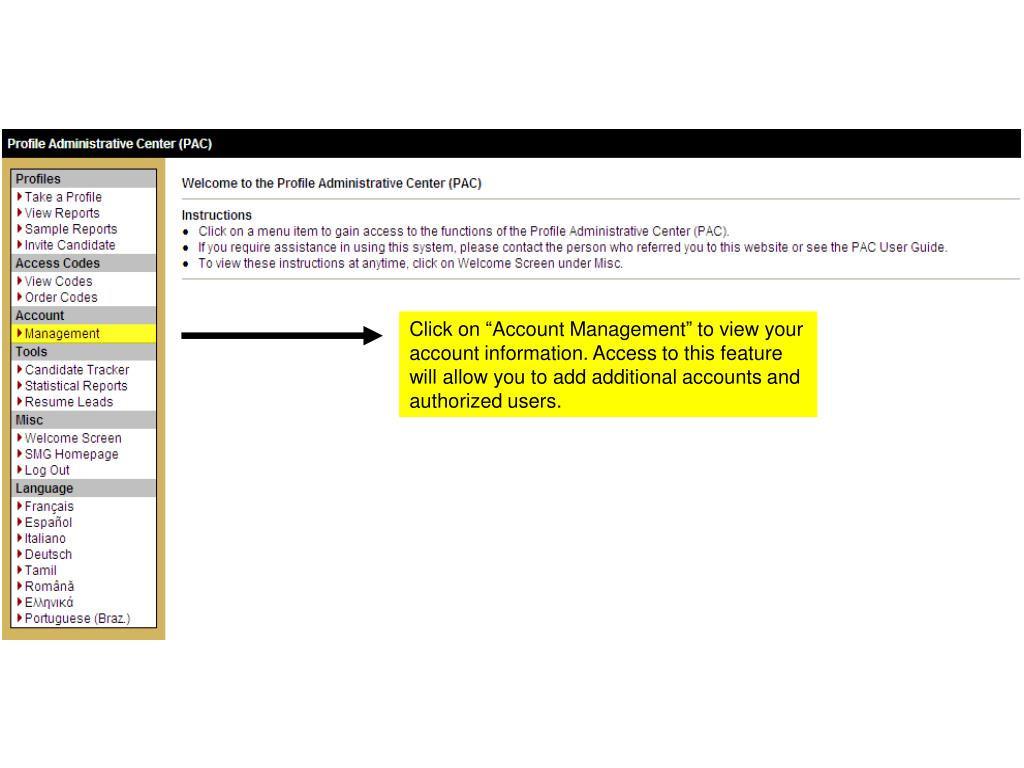Go to Welcome Screen under Misc
This screenshot has width=1024, height=768.
pos(73,438)
